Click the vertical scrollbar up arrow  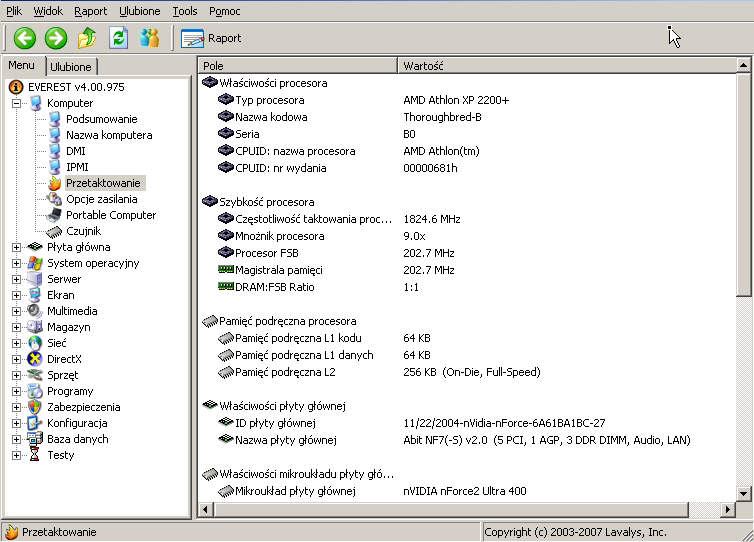743,65
